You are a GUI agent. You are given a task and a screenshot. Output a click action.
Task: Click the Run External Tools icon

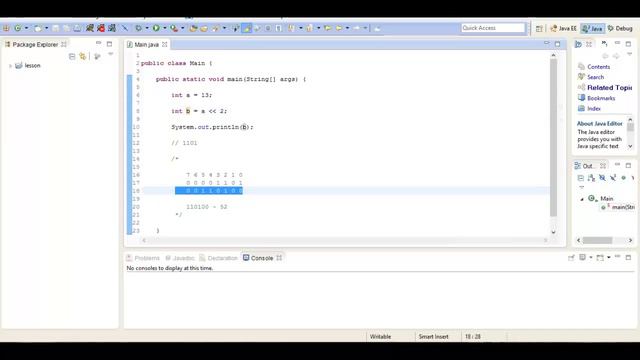coord(174,28)
